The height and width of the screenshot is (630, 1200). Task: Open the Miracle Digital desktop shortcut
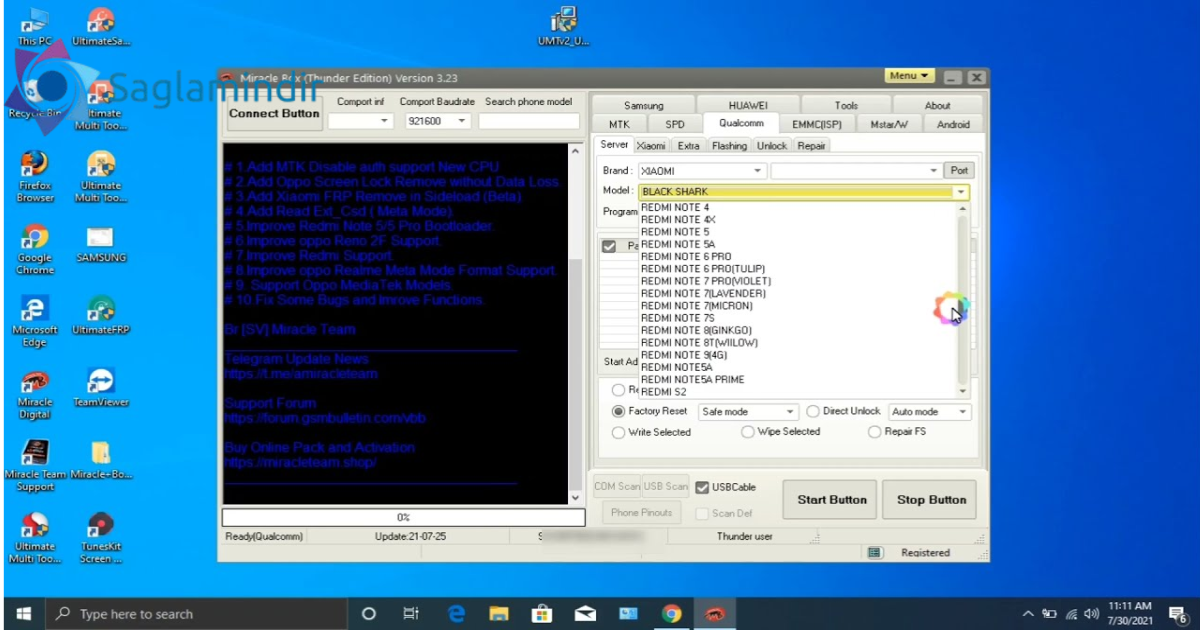pos(35,395)
